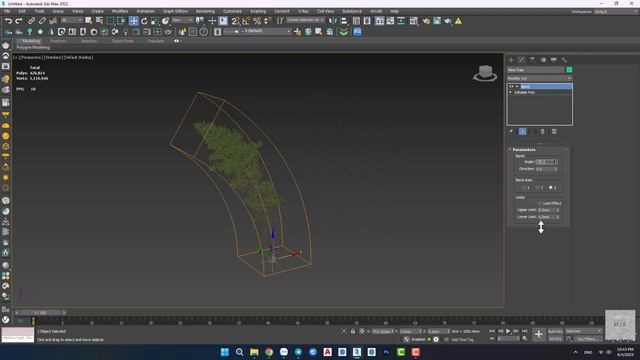Screen dimensions: 640x360
Task: Open the Create command panel tab
Action: 511,60
